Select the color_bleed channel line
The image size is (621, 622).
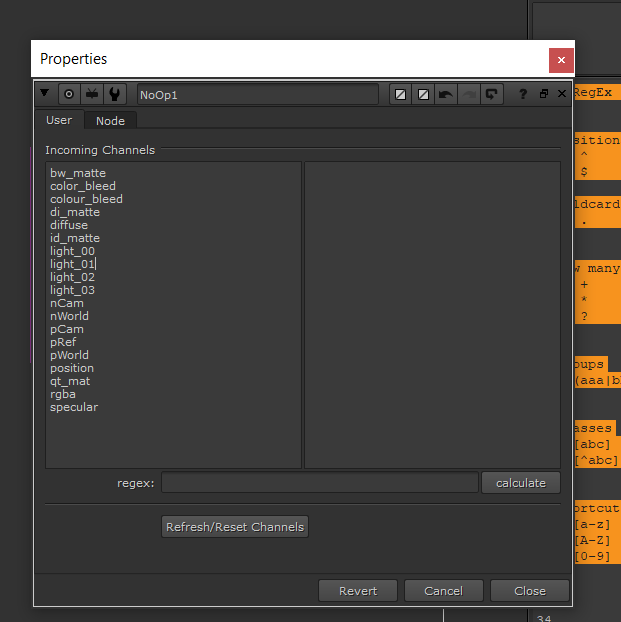tap(83, 186)
